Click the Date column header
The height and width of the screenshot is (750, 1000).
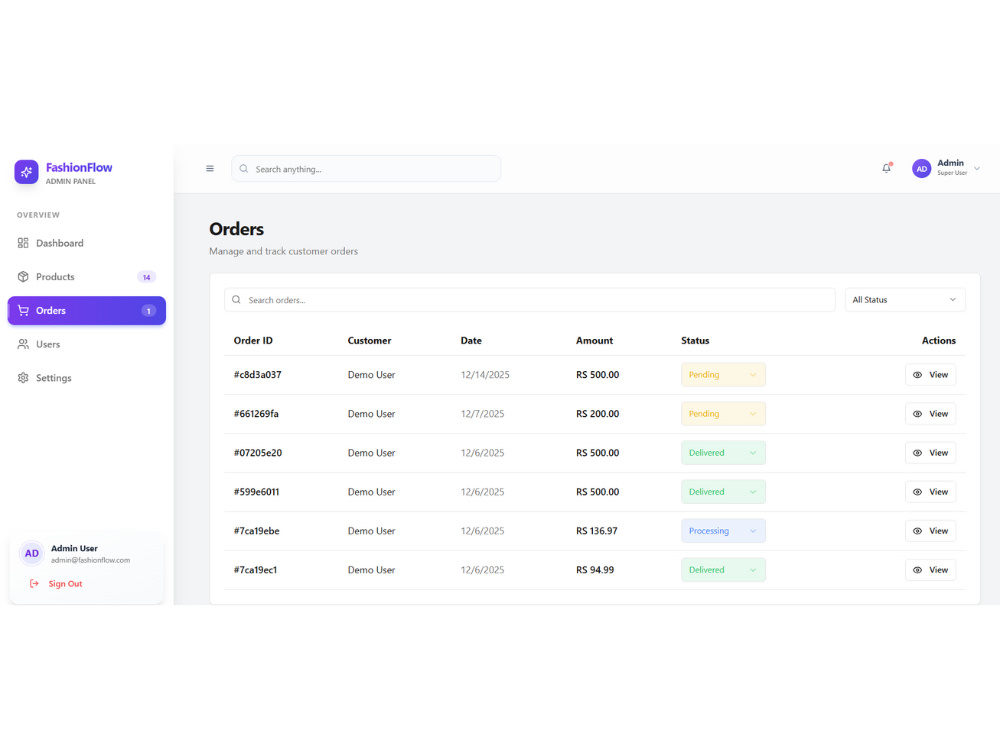[471, 341]
